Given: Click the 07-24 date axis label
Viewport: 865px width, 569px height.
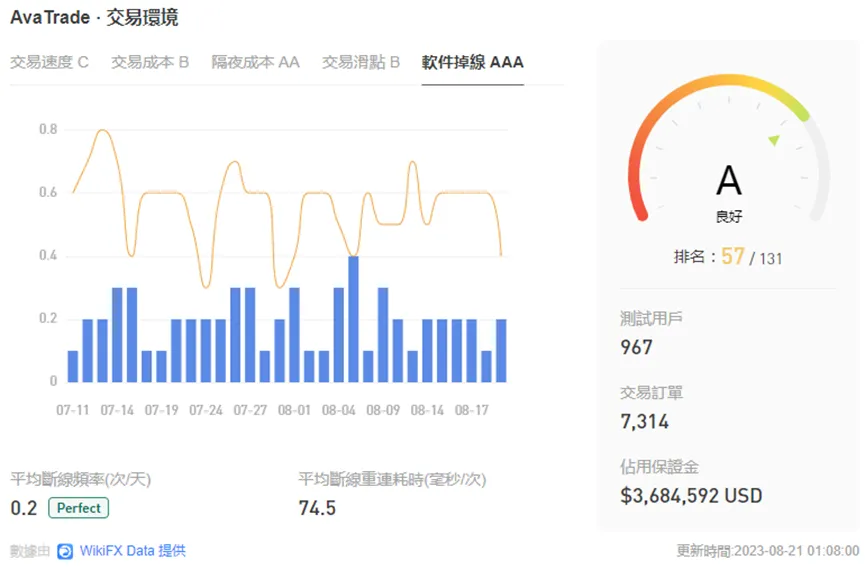Looking at the screenshot, I should [206, 411].
